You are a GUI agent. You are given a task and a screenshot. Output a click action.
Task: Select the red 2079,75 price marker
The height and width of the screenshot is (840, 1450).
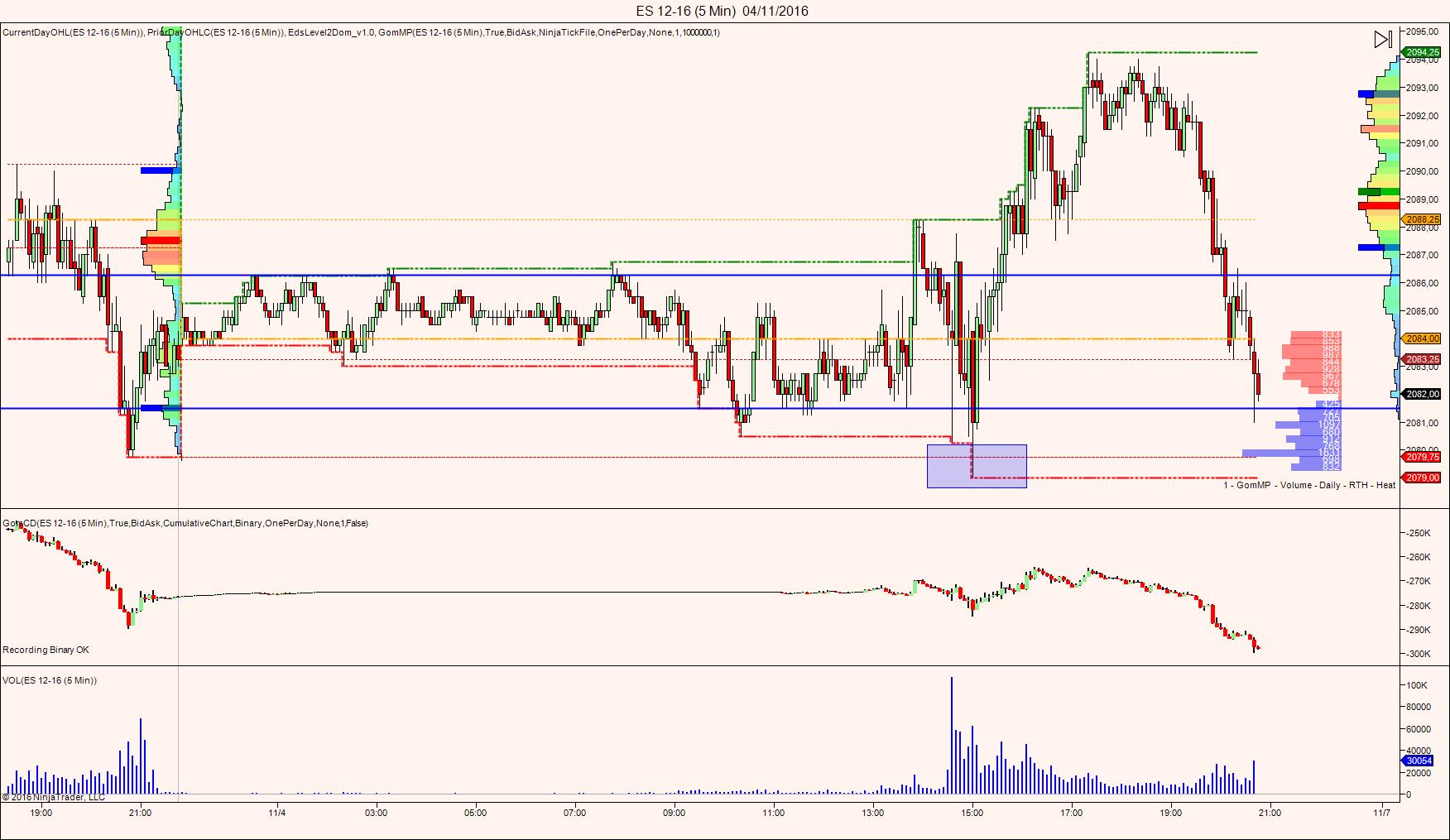pos(1422,457)
